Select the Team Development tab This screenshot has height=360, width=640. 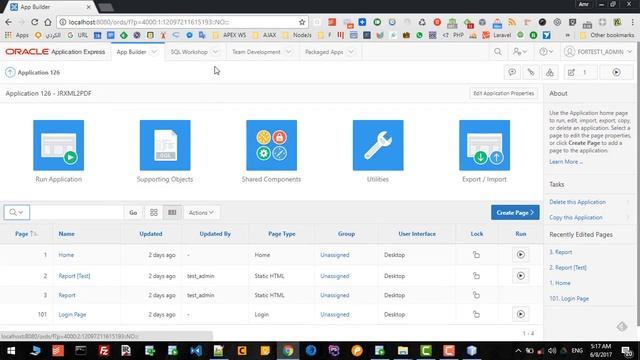pos(256,52)
